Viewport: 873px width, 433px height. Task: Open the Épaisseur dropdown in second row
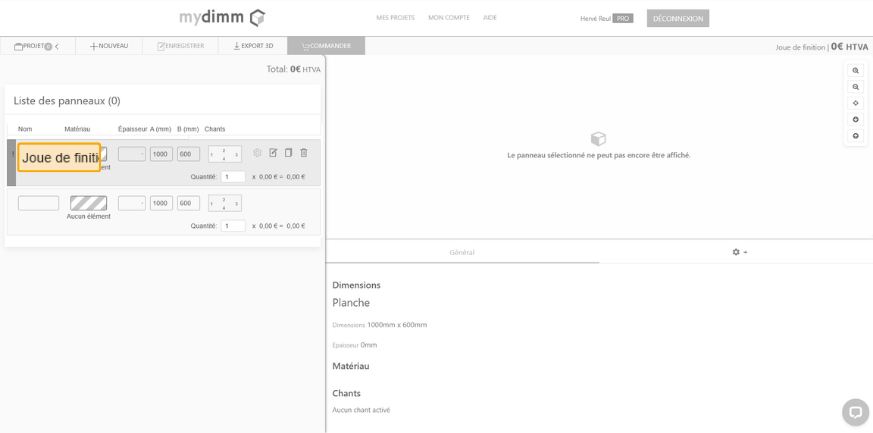[x=131, y=203]
